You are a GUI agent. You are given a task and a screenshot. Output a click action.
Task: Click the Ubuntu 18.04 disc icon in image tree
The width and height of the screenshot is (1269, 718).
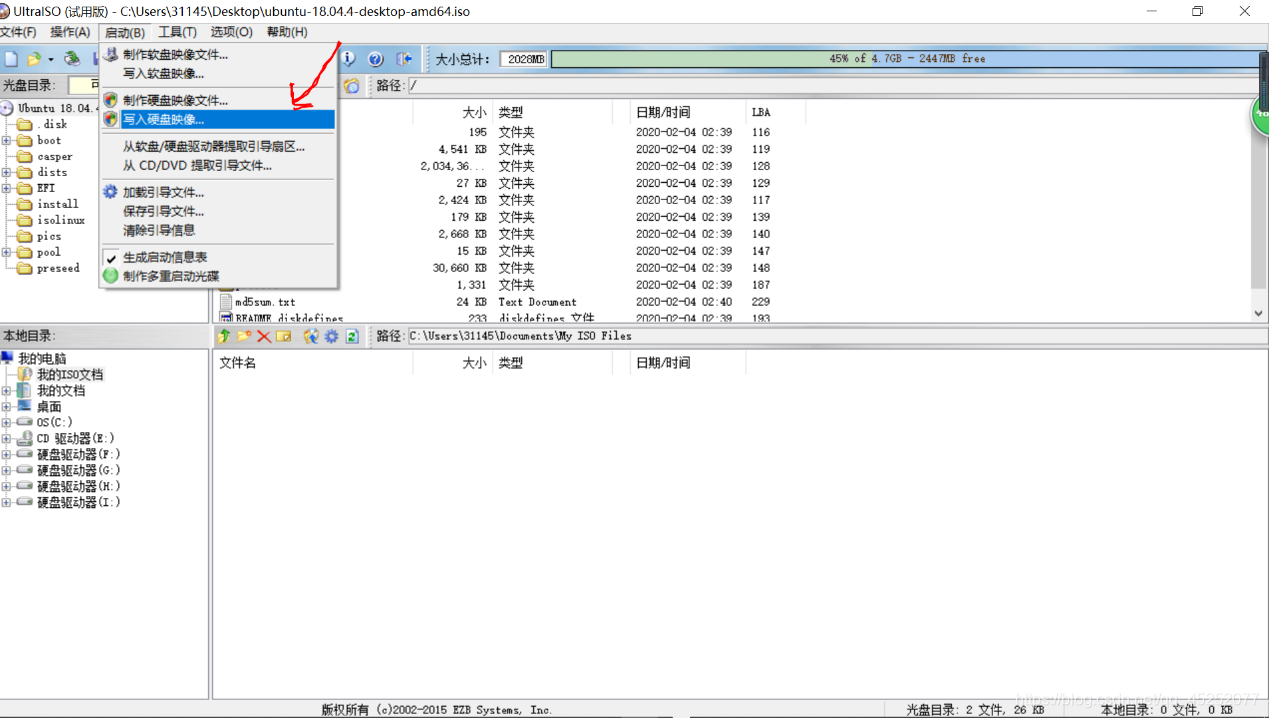point(7,108)
